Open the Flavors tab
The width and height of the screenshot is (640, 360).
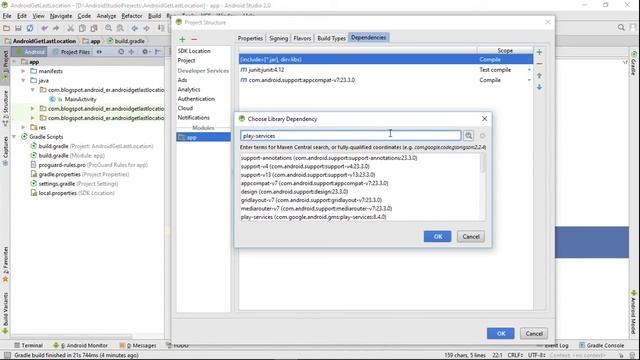tap(302, 38)
